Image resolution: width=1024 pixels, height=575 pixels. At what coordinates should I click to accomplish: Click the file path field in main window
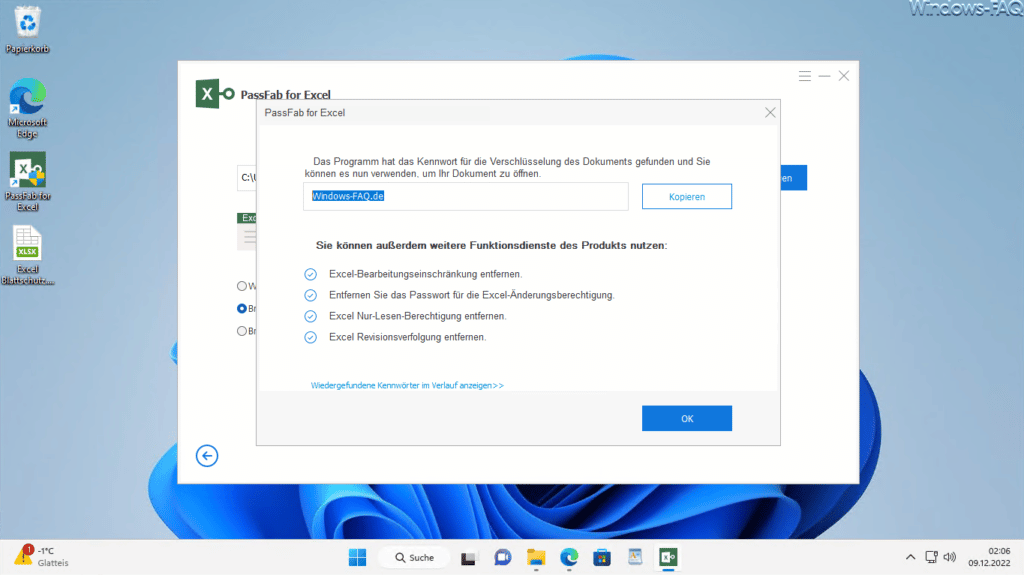tap(247, 178)
